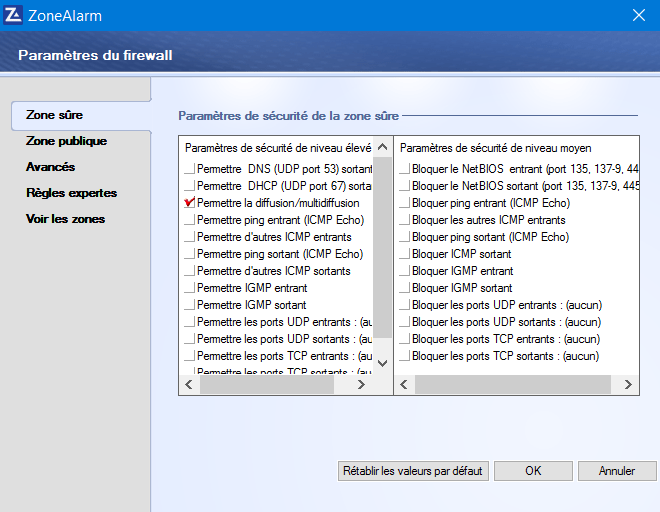The width and height of the screenshot is (660, 512).
Task: Check Permettre ping entrant (ICMP Echo)
Action: [189, 220]
